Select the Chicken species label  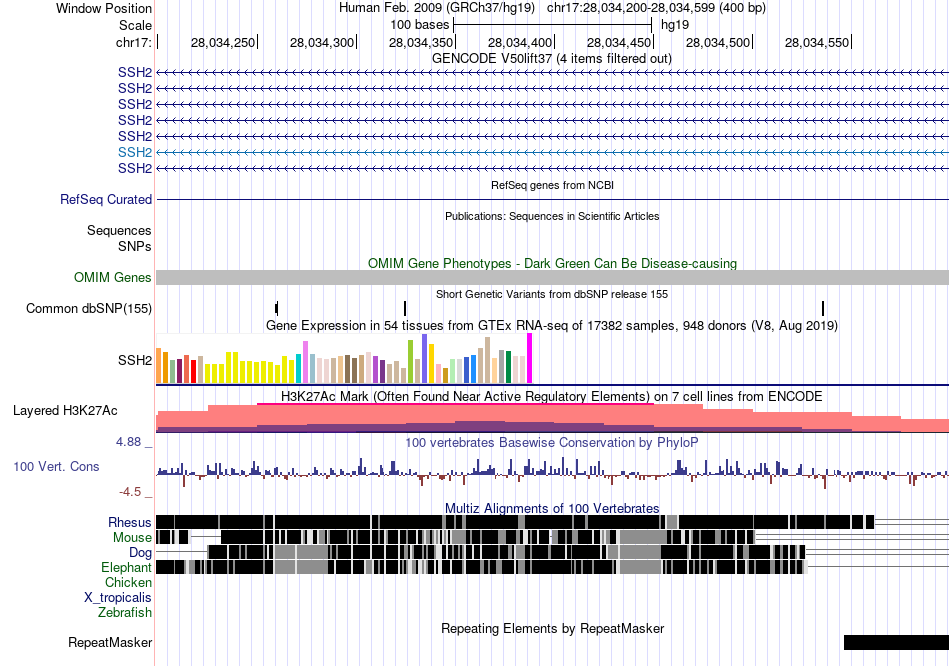128,582
